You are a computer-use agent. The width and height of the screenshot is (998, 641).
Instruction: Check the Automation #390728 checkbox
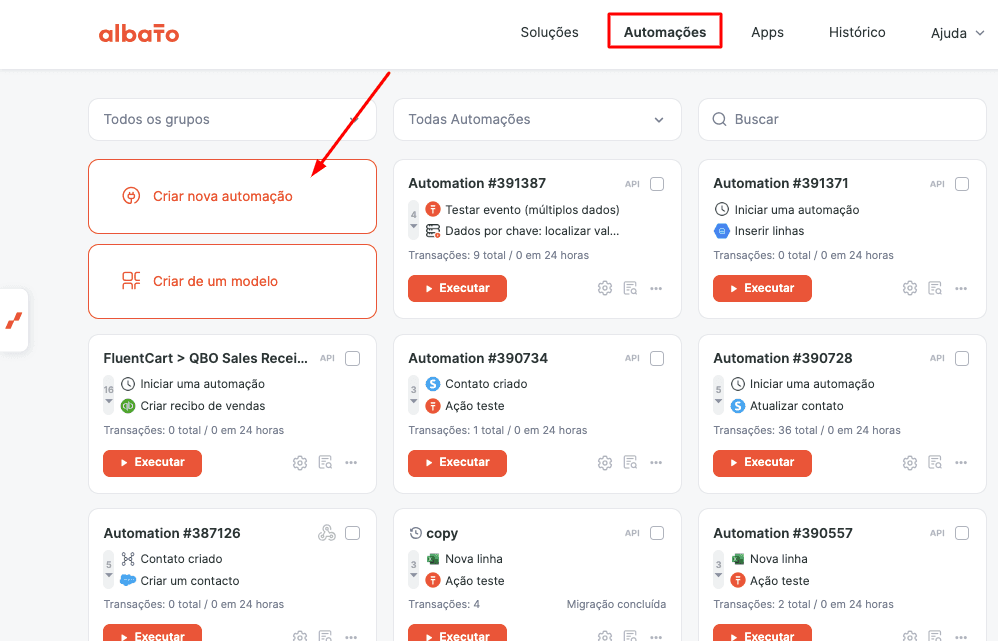[x=962, y=358]
